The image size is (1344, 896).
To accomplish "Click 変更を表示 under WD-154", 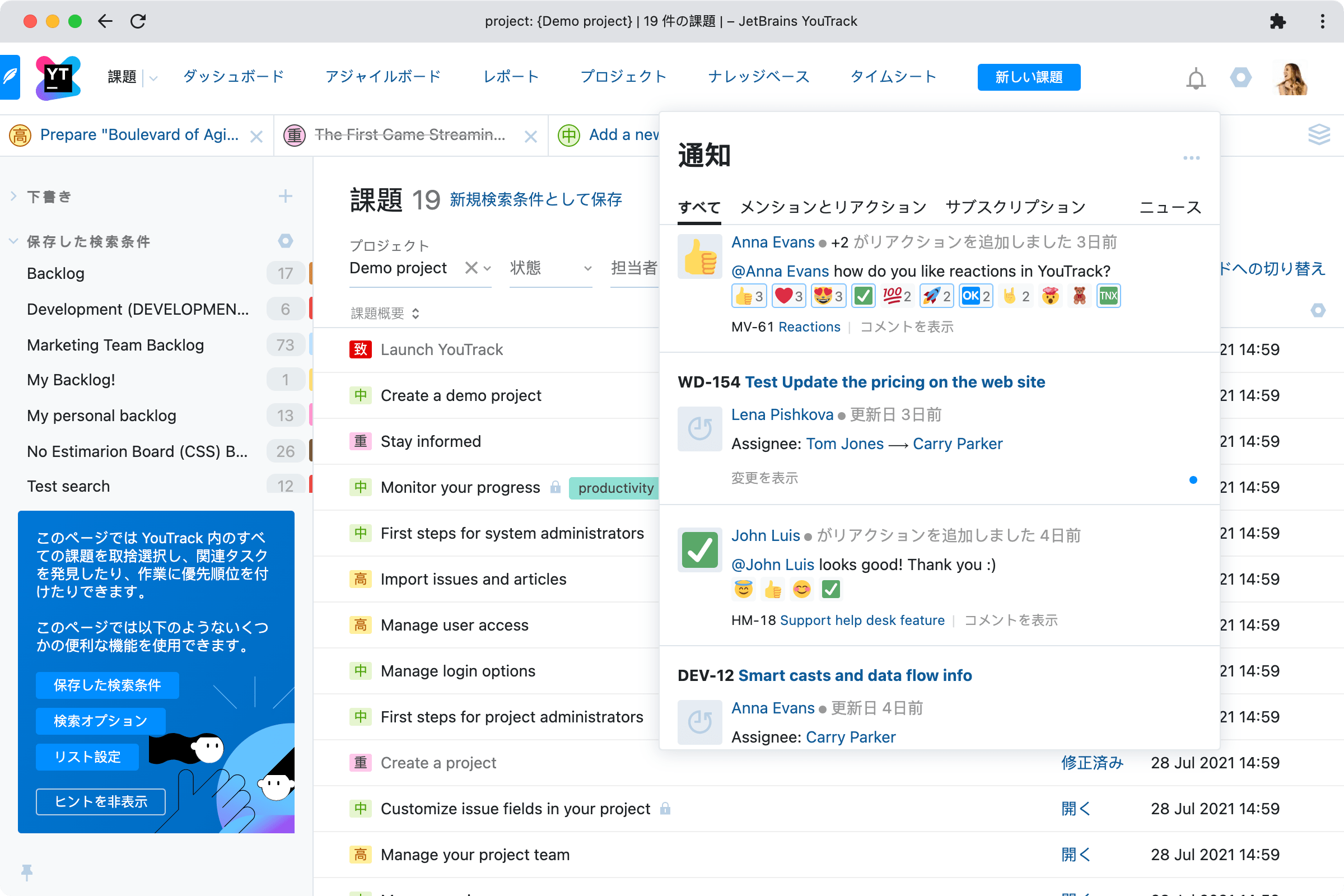I will click(764, 478).
